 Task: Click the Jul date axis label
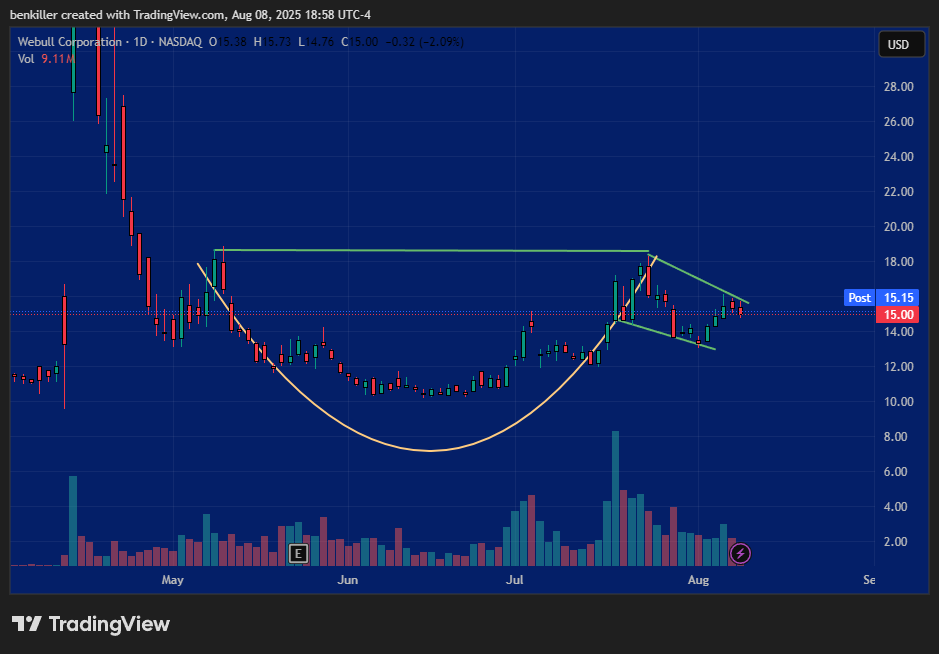[514, 580]
